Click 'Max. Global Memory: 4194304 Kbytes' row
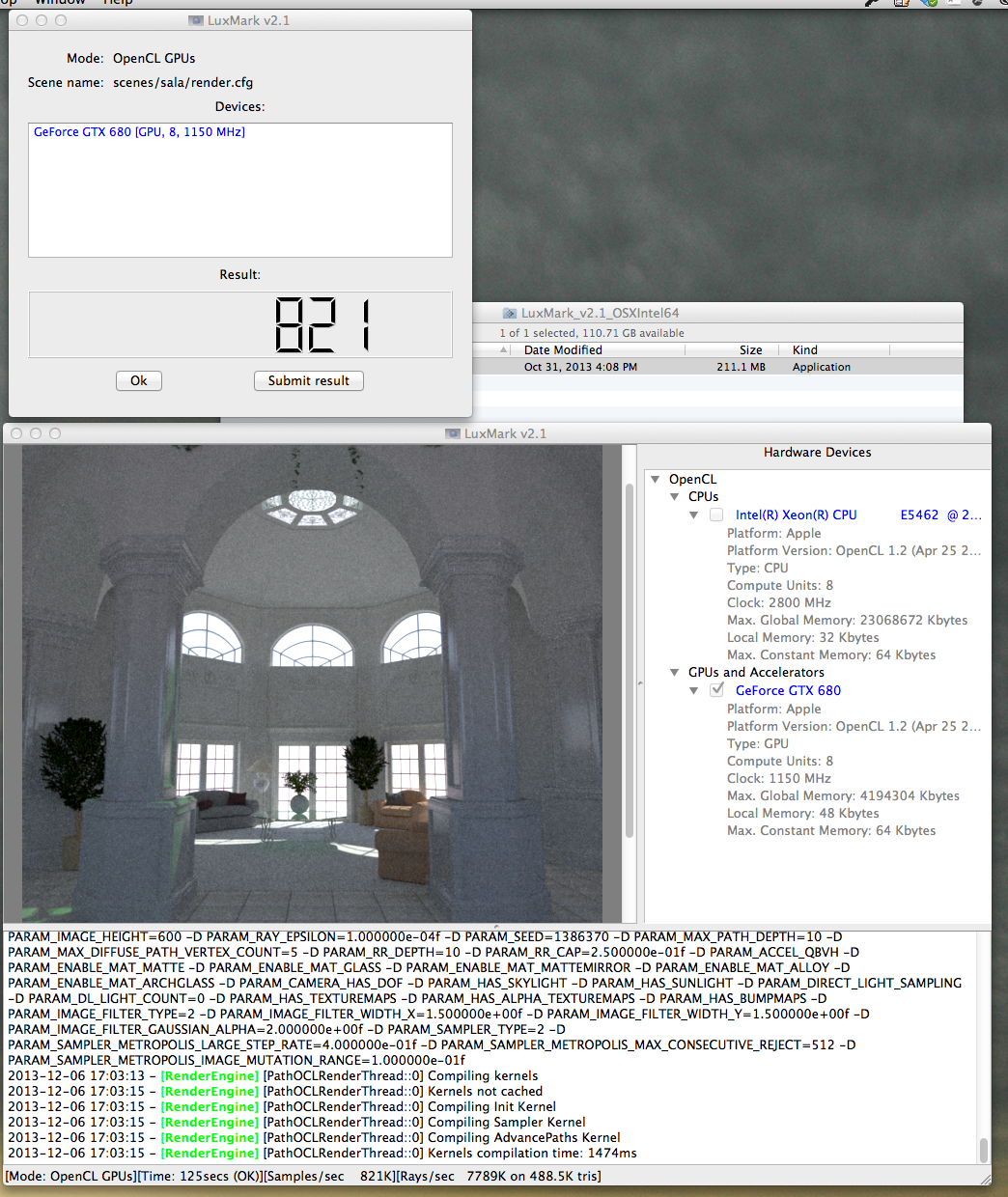The height and width of the screenshot is (1197, 1008). click(x=843, y=795)
